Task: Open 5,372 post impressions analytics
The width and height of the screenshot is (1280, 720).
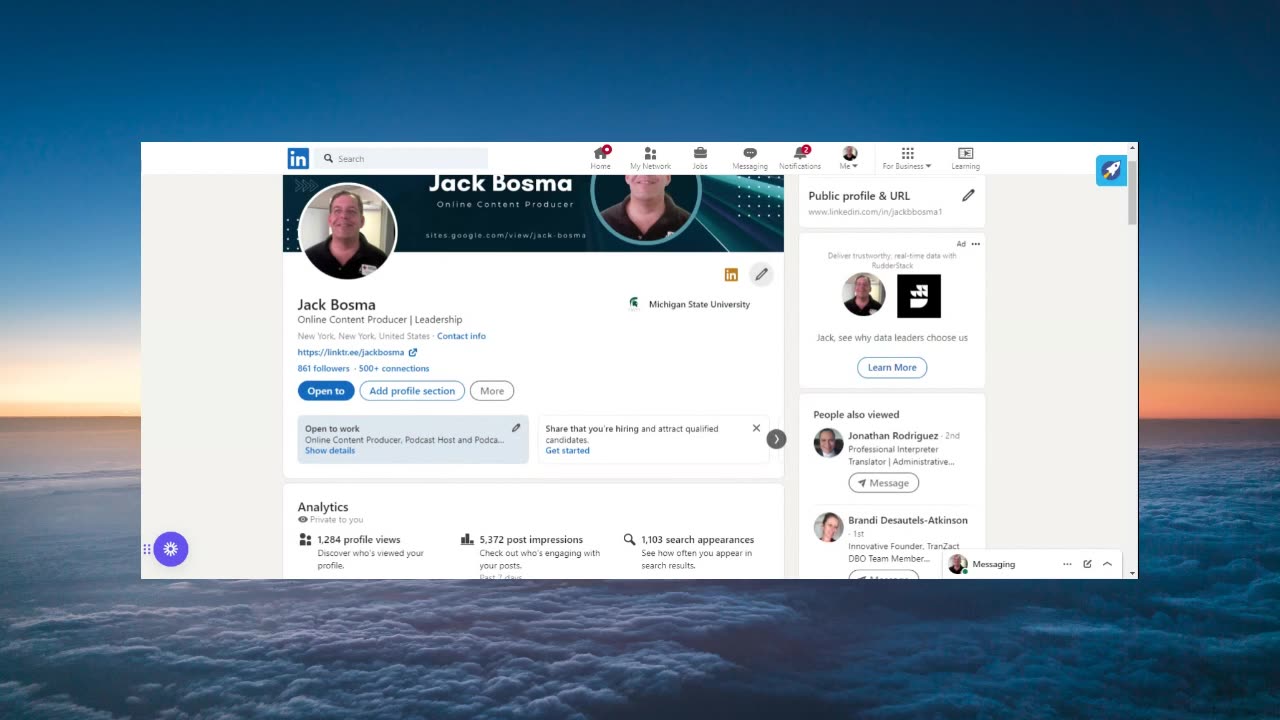Action: point(530,540)
